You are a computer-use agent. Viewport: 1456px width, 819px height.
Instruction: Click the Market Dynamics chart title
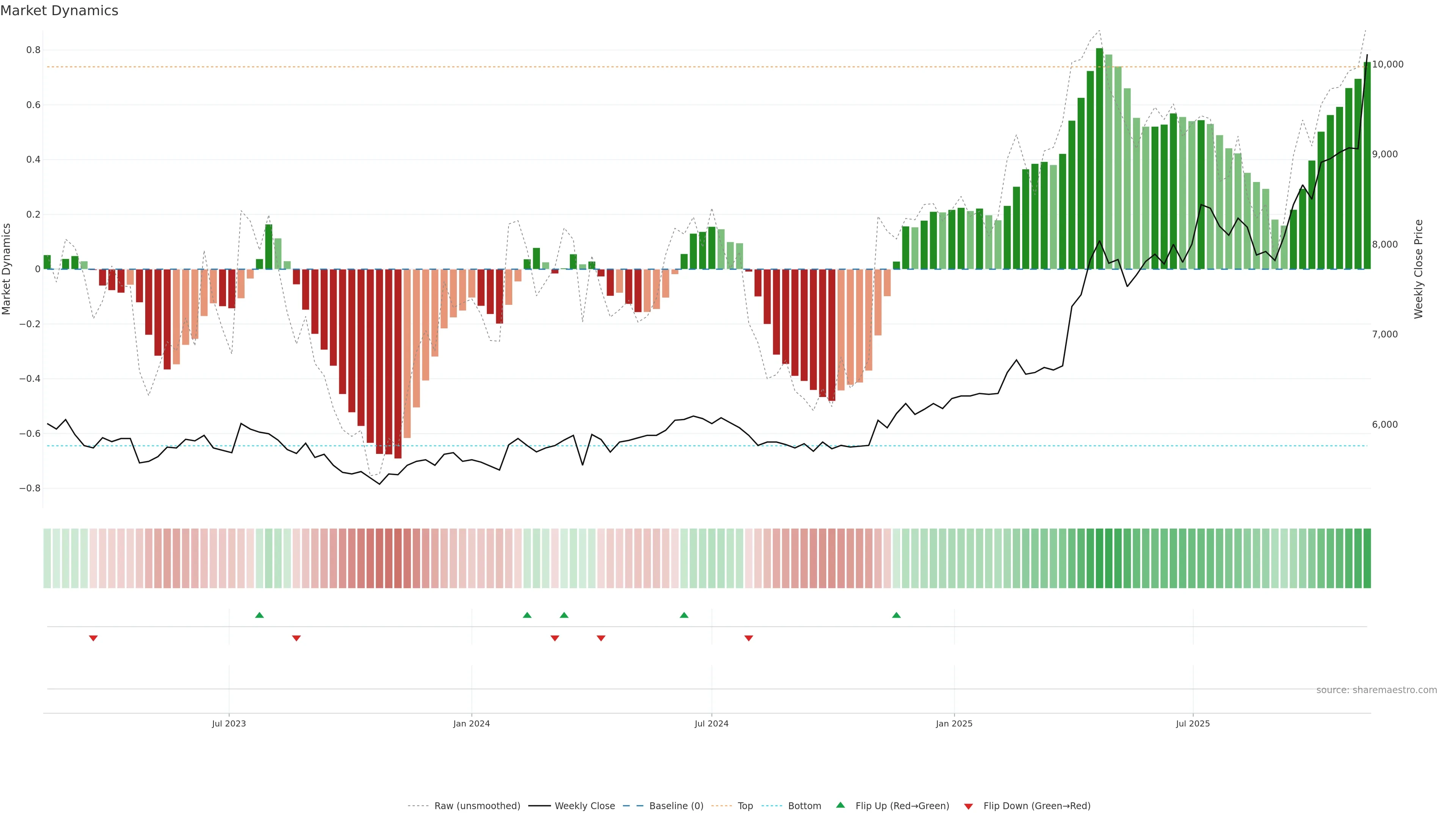[x=60, y=11]
